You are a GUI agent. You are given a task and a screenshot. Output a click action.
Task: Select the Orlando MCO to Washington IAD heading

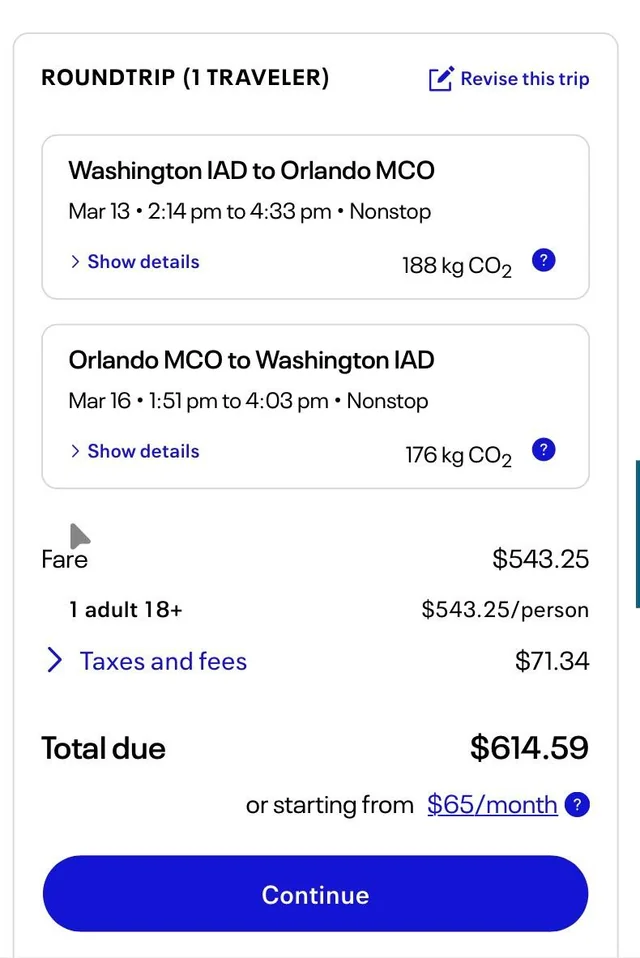coord(251,360)
